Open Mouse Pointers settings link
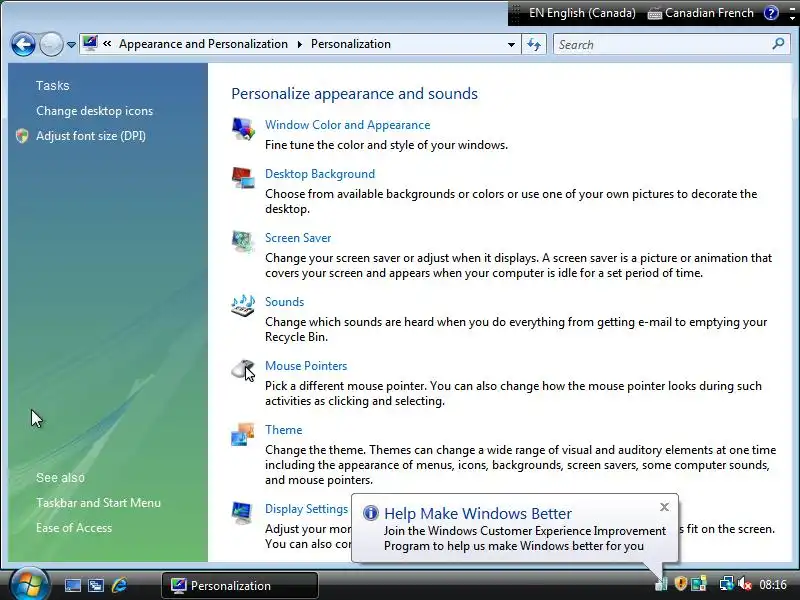Viewport: 800px width, 600px height. [x=306, y=366]
